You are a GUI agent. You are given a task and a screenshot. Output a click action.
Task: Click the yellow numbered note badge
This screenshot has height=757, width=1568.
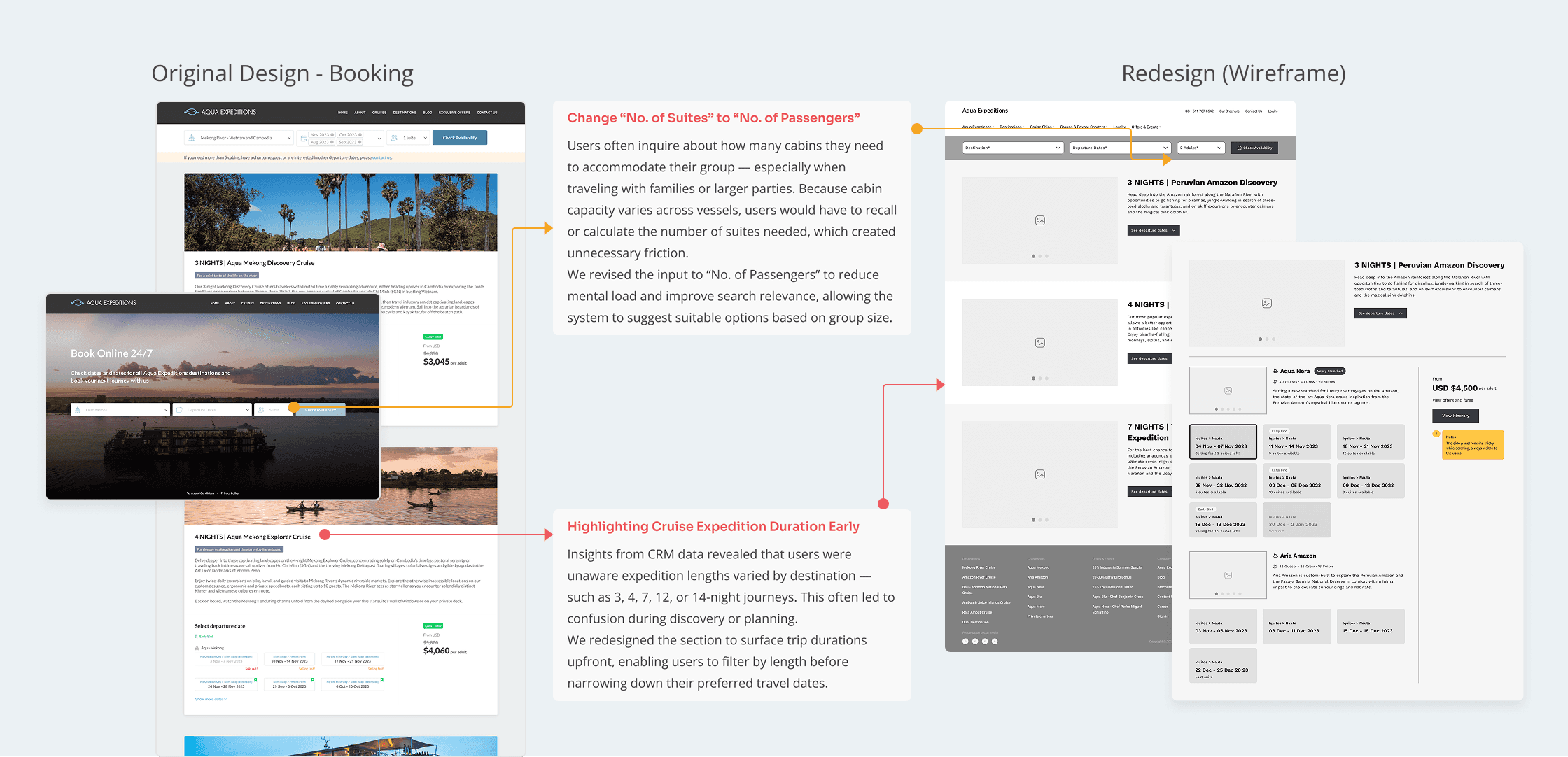point(1436,434)
